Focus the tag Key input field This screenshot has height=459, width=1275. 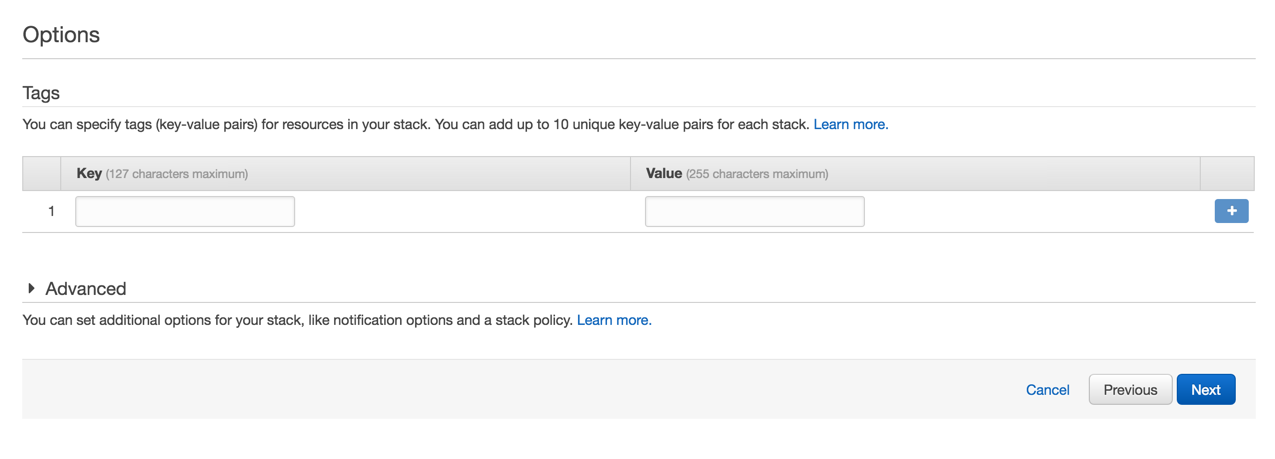tap(185, 211)
